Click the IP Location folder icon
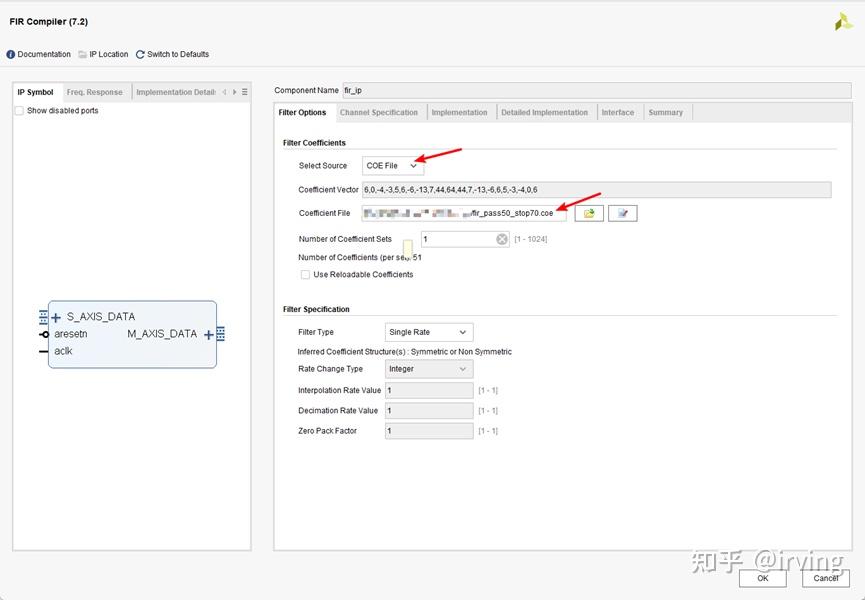865x600 pixels. tap(83, 55)
